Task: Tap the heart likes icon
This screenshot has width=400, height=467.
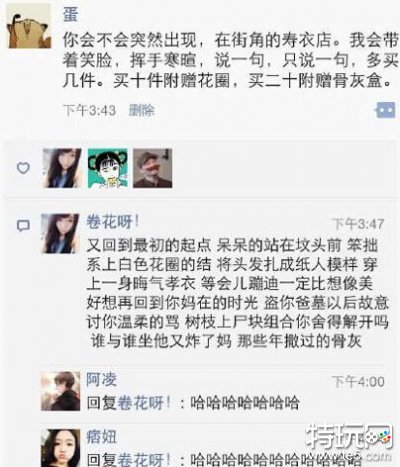Action: (x=23, y=168)
